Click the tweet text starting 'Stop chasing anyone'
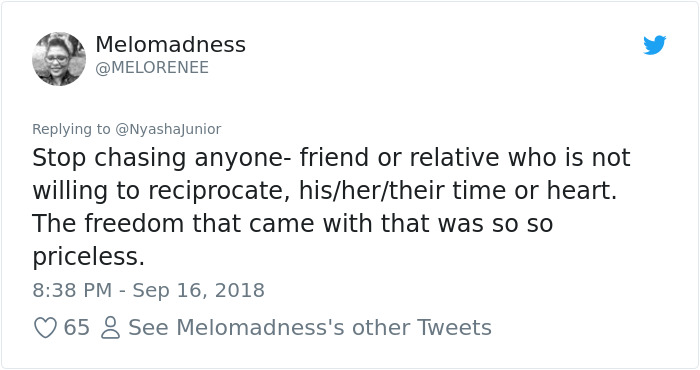The height and width of the screenshot is (370, 700). tap(331, 207)
